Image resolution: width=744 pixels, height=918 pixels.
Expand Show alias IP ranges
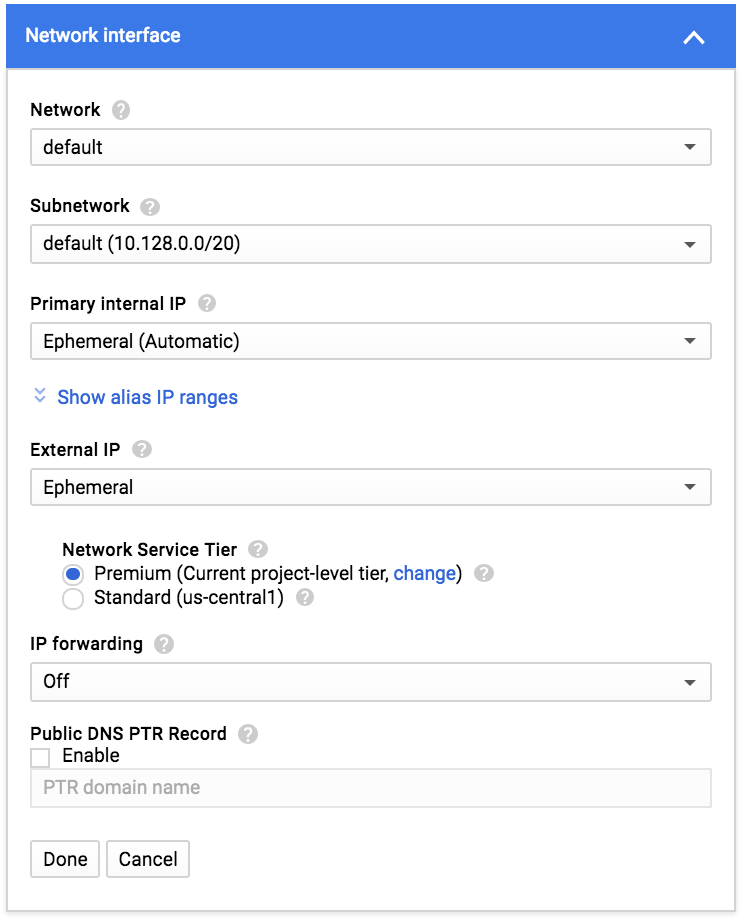(147, 397)
